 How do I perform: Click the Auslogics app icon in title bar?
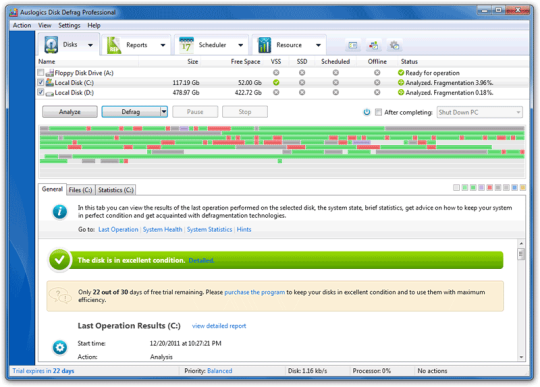[13, 12]
